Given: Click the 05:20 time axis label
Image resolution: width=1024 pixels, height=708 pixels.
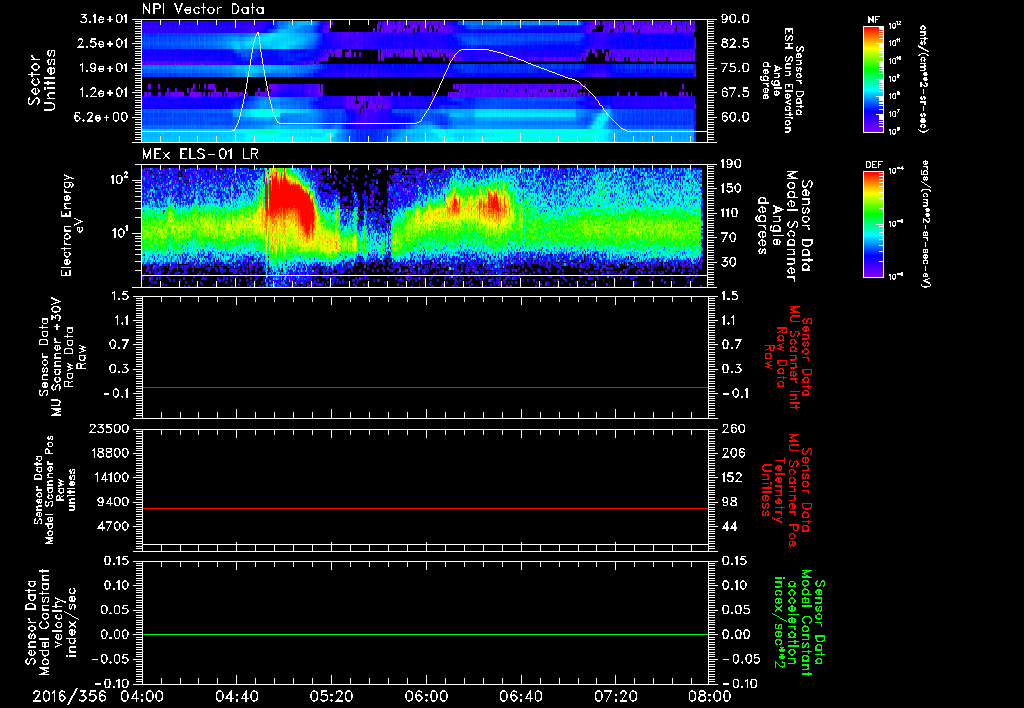Looking at the screenshot, I should (330, 697).
